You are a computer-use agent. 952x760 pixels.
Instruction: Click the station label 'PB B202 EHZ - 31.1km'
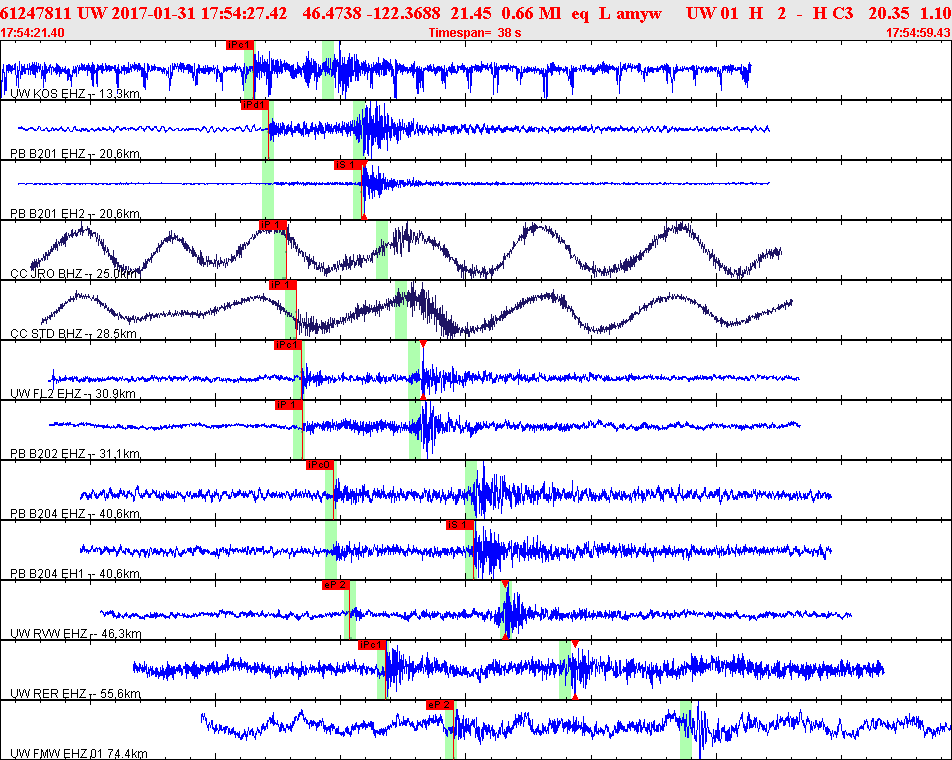(75, 454)
